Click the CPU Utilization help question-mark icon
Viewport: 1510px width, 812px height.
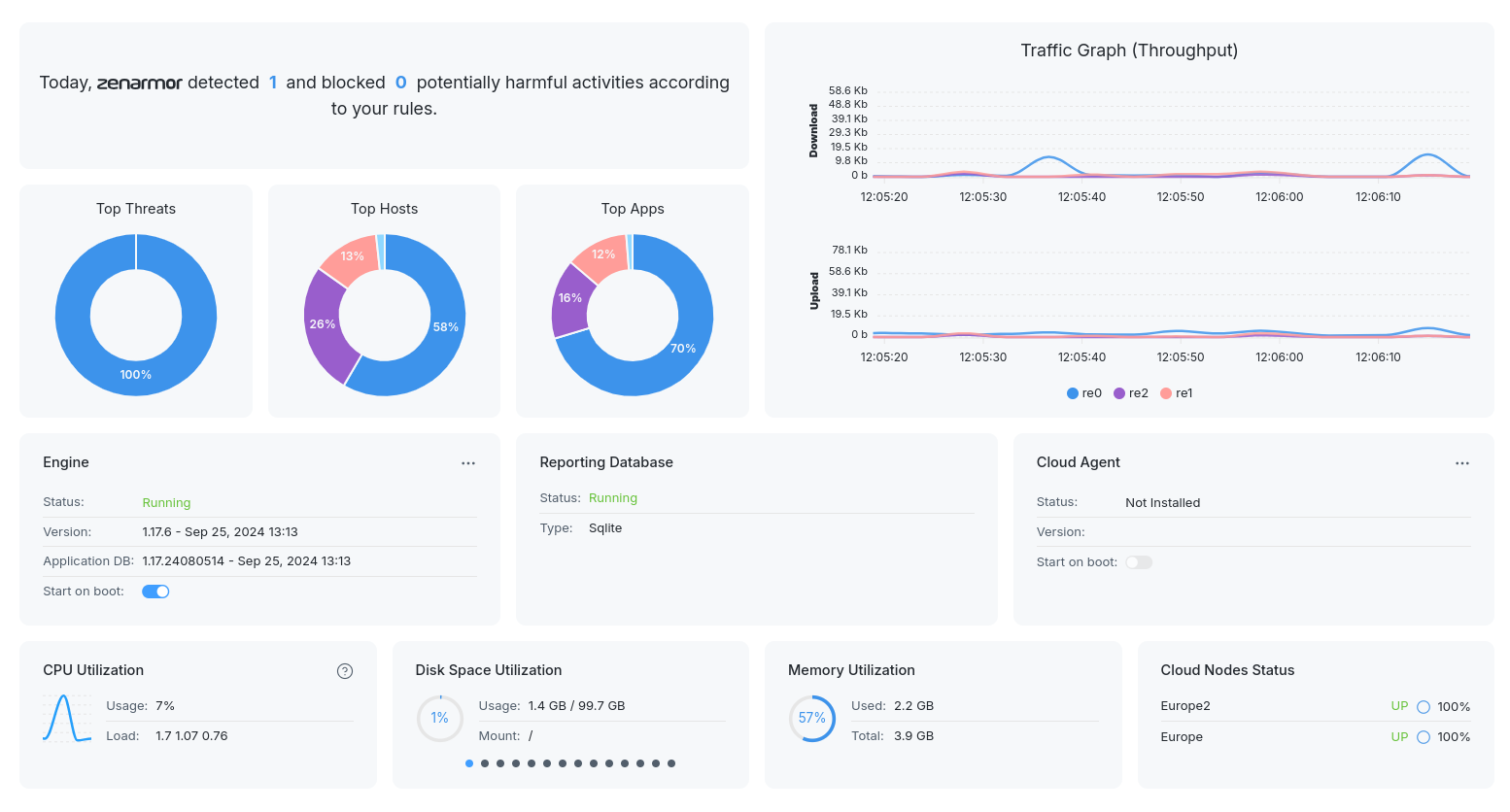coord(345,671)
